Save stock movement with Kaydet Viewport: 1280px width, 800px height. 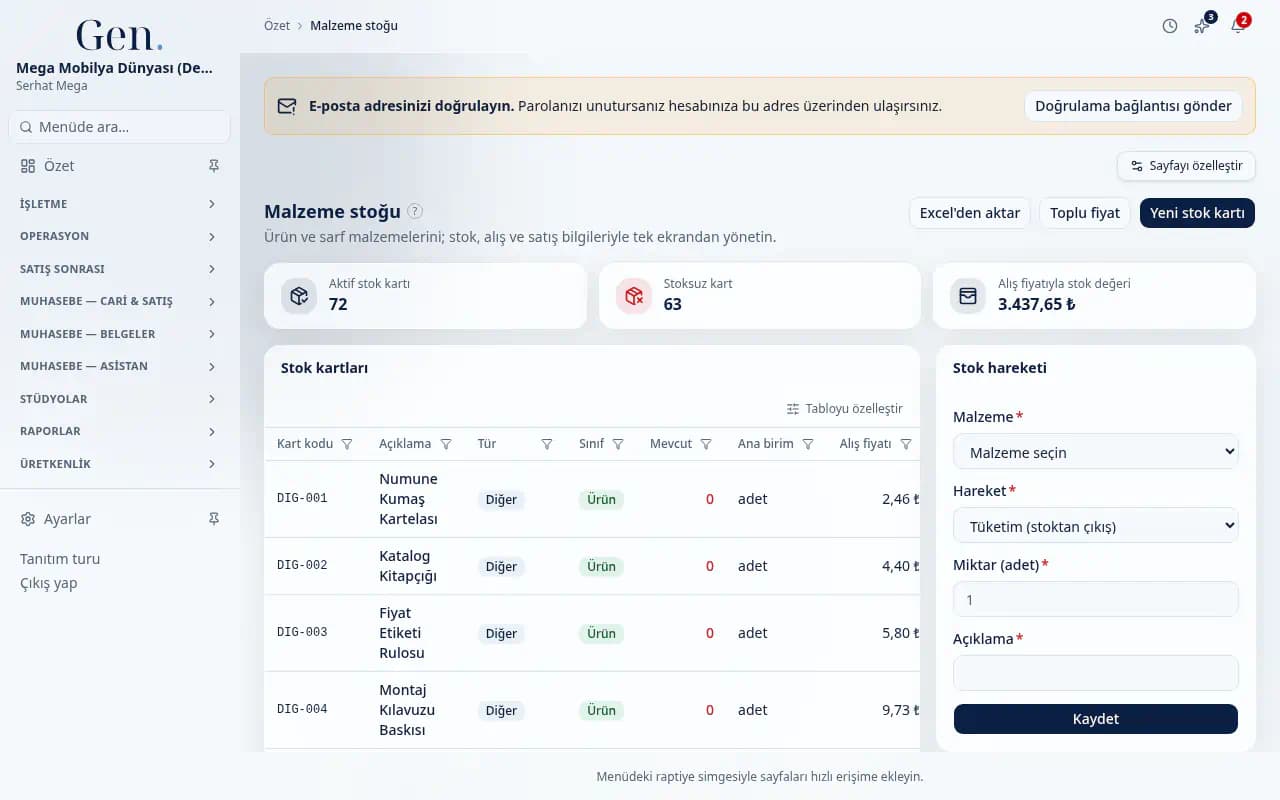[1096, 719]
